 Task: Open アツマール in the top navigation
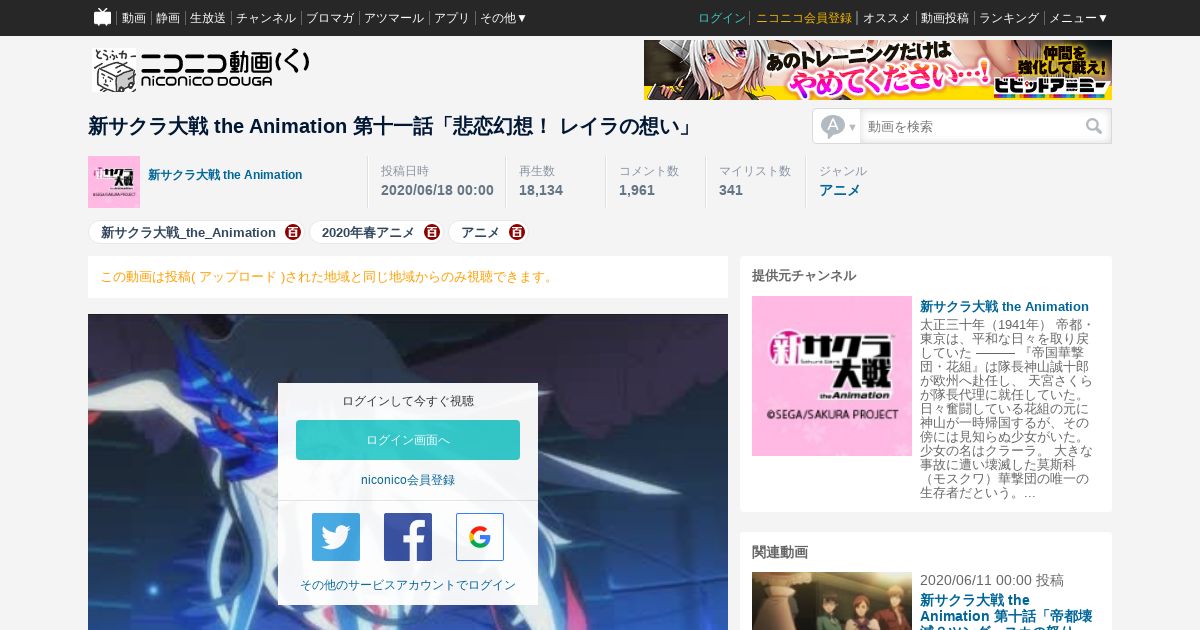[394, 18]
